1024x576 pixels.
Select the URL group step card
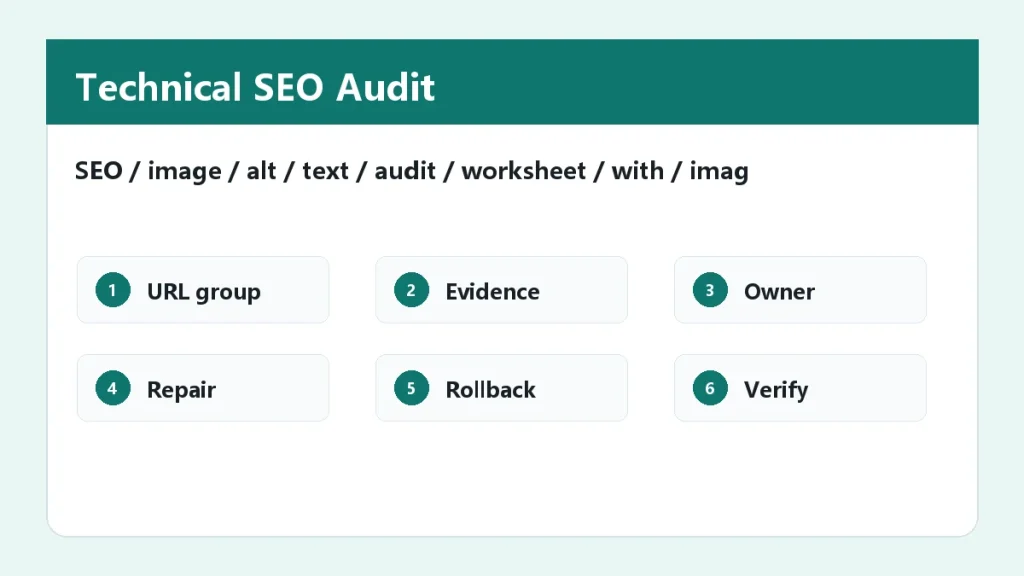tap(203, 290)
